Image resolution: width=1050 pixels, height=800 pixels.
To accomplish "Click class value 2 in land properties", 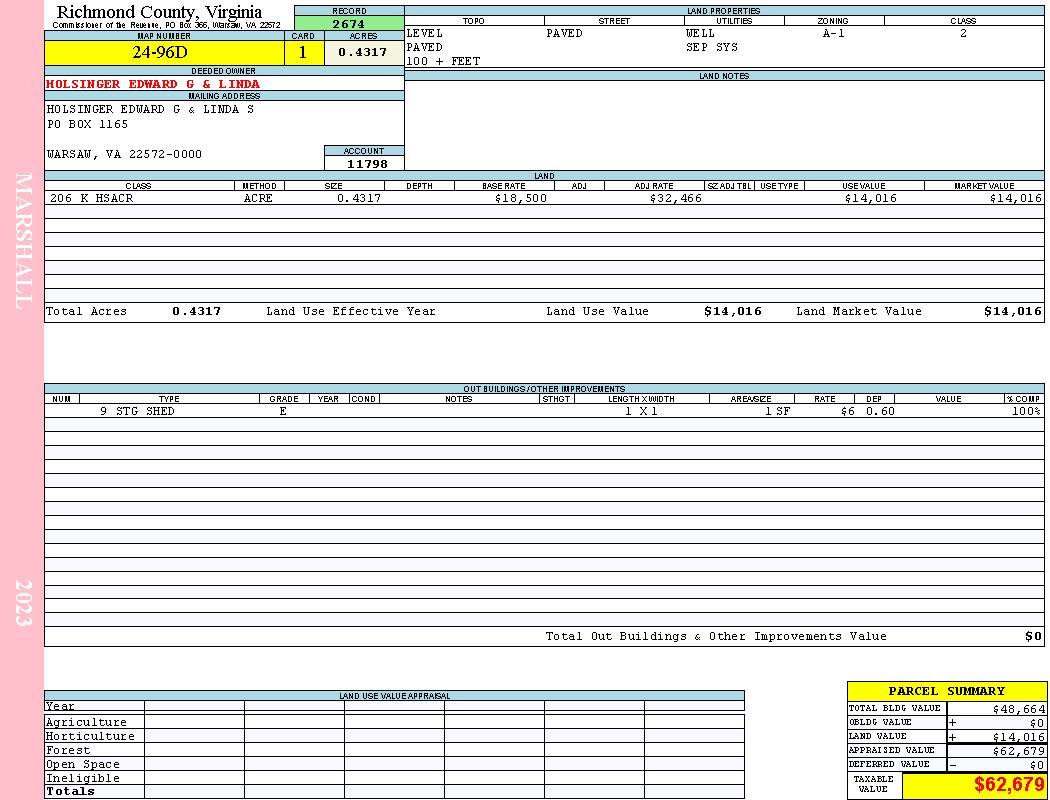I will coord(963,33).
